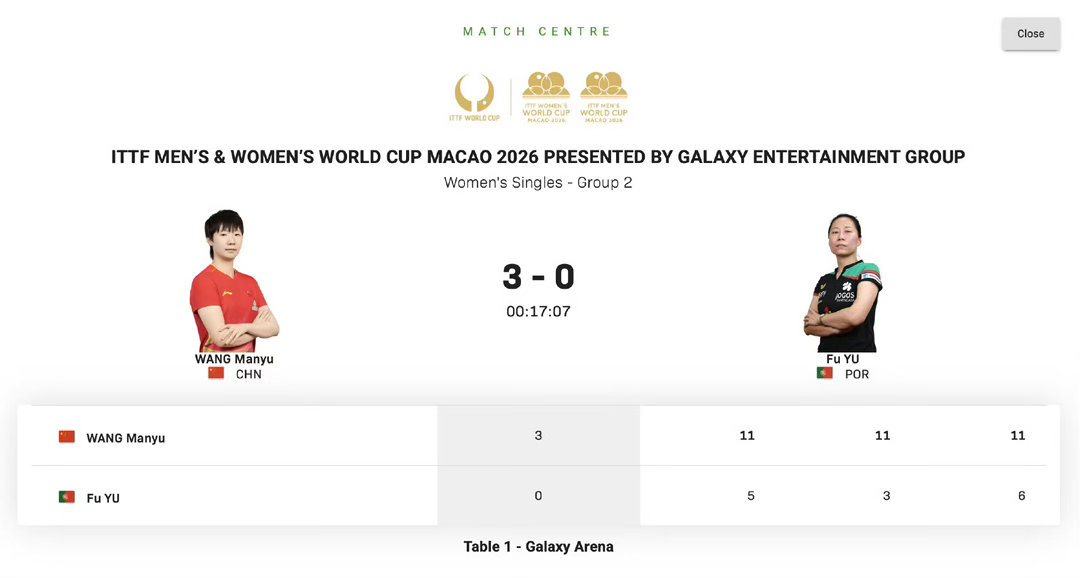Click the ITTF World Cup trophy logo
The width and height of the screenshot is (1080, 578).
pos(474,95)
